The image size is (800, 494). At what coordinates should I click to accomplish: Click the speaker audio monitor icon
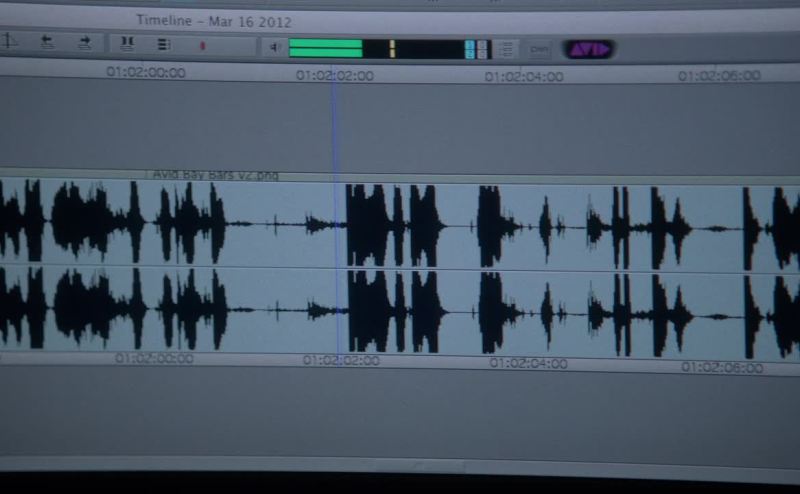tap(274, 46)
